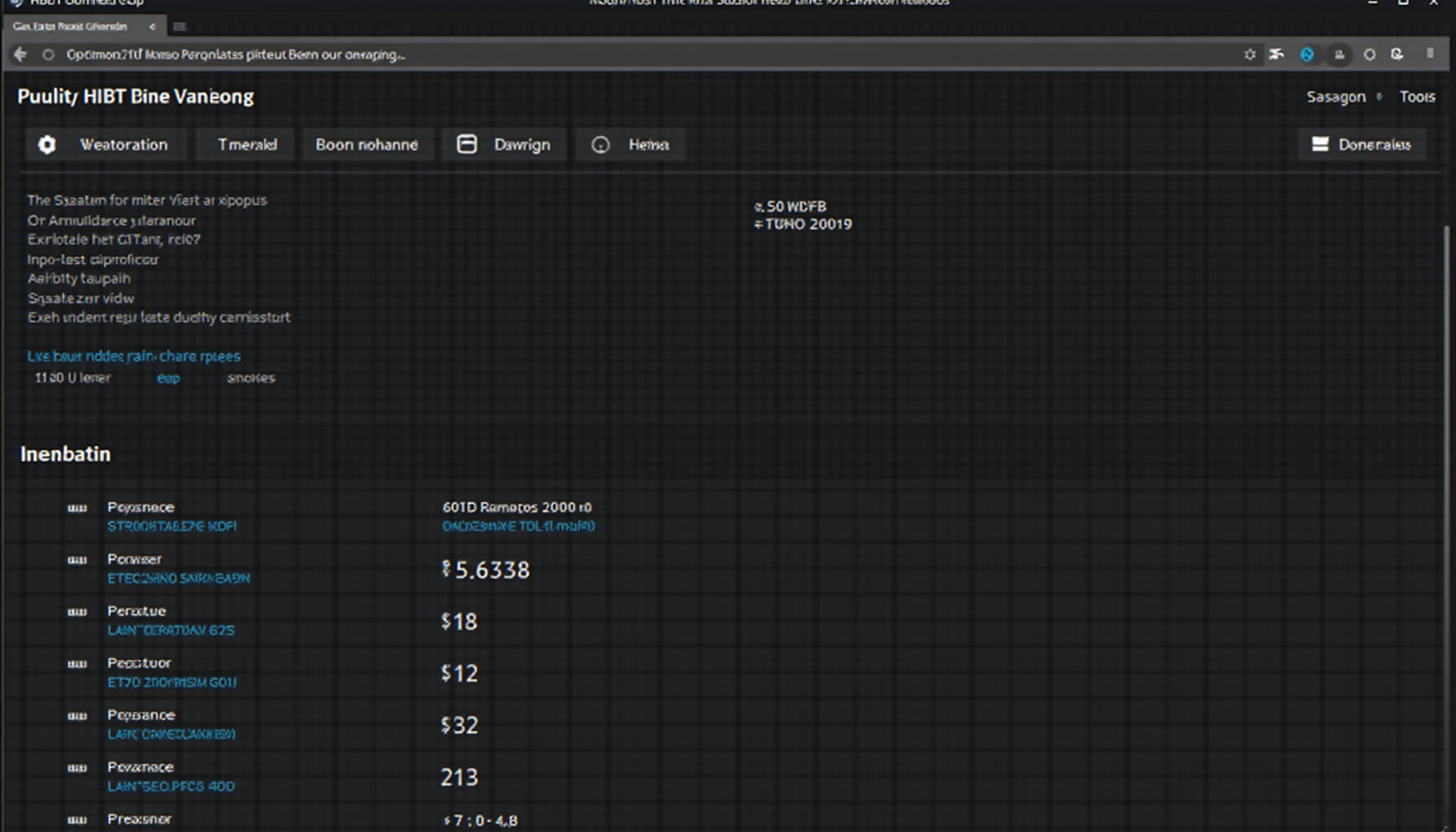Open the Boon rohanne tab

(x=367, y=145)
